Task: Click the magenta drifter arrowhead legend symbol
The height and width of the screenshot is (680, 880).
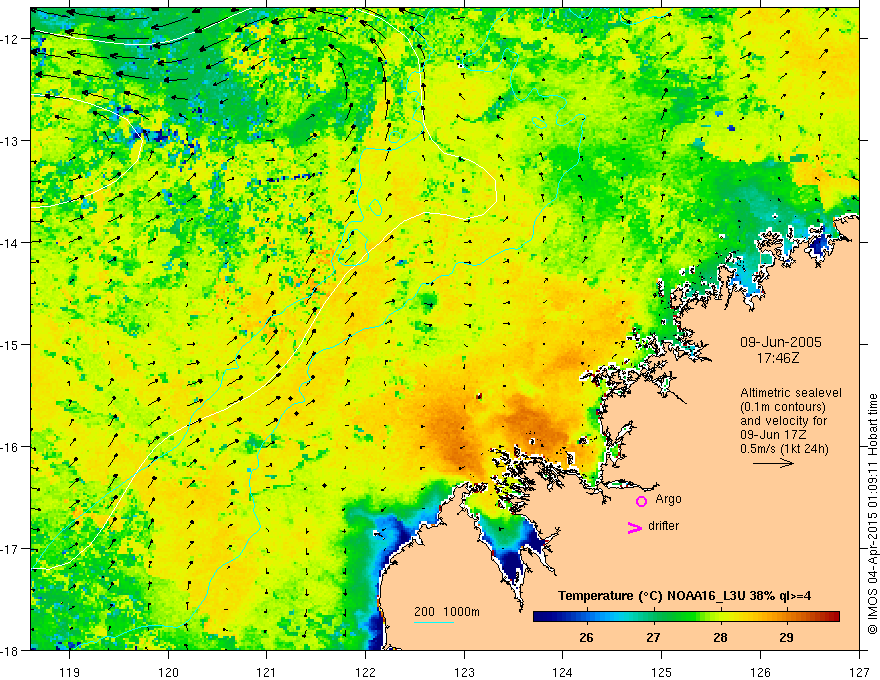Action: [x=634, y=527]
